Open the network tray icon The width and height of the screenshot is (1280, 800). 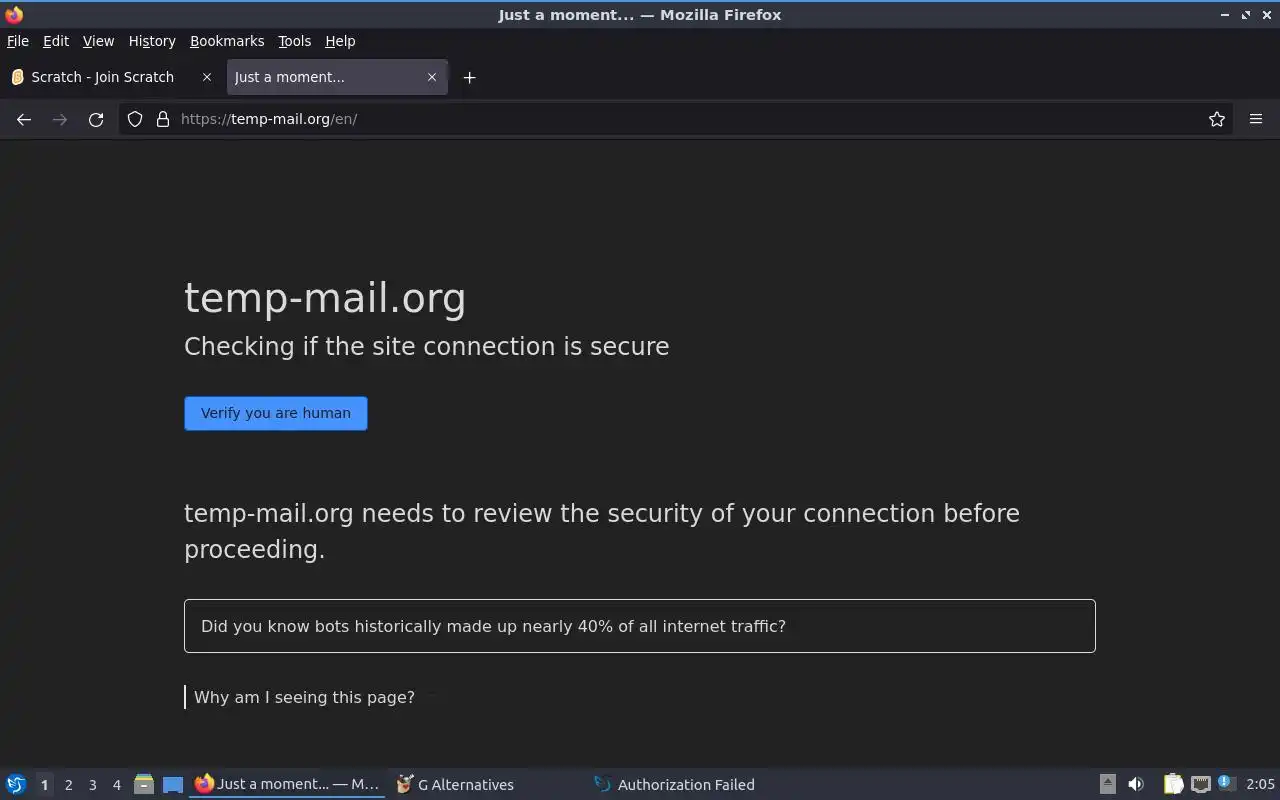[1201, 785]
